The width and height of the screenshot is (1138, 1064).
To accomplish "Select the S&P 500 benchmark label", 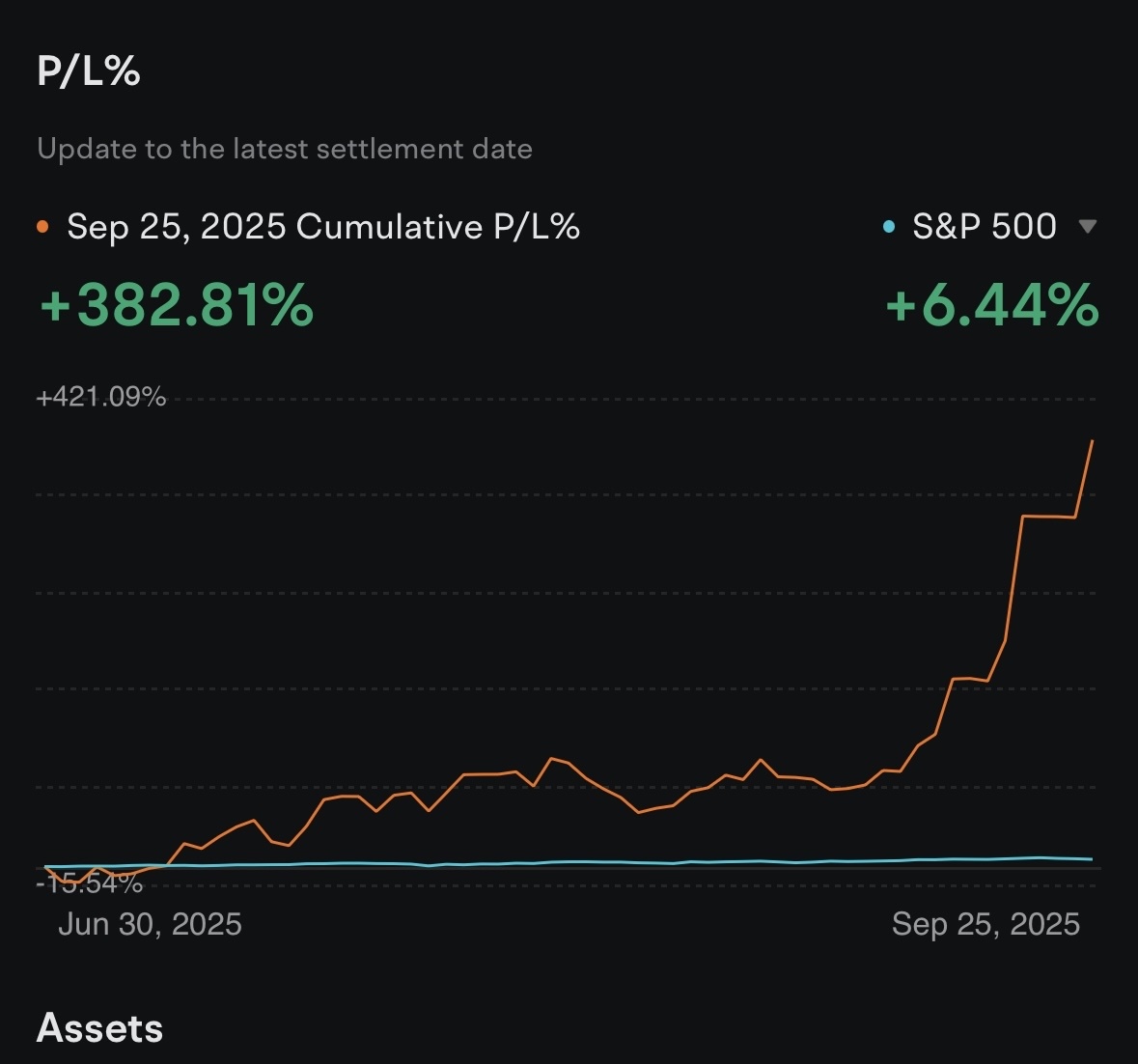I will pos(984,227).
